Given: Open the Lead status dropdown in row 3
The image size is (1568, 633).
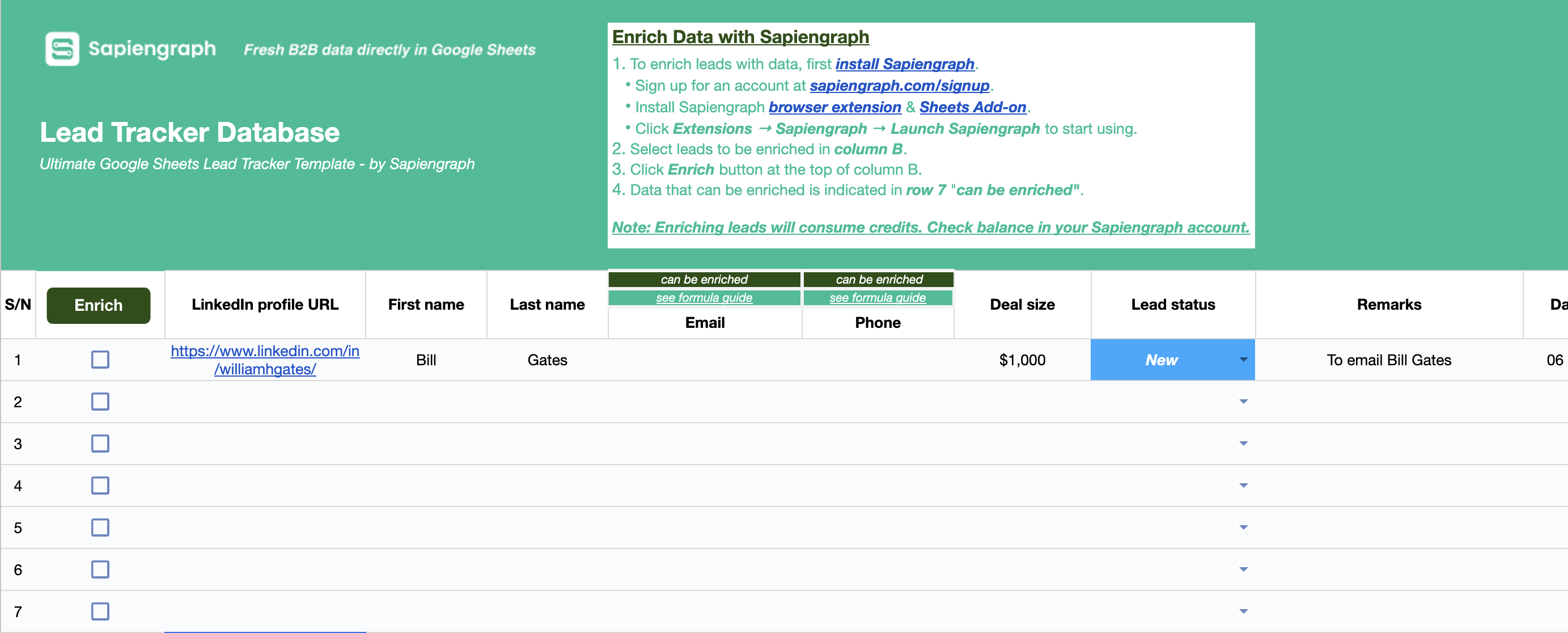Looking at the screenshot, I should (1244, 444).
